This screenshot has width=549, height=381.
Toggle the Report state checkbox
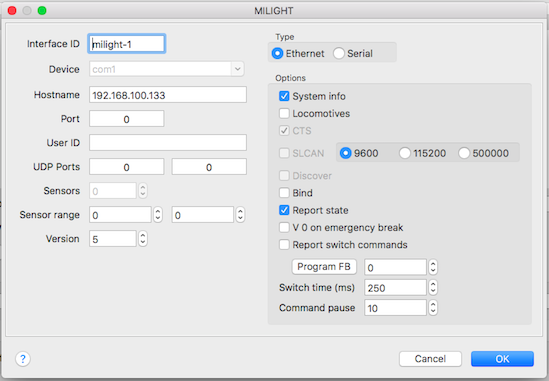(x=284, y=210)
